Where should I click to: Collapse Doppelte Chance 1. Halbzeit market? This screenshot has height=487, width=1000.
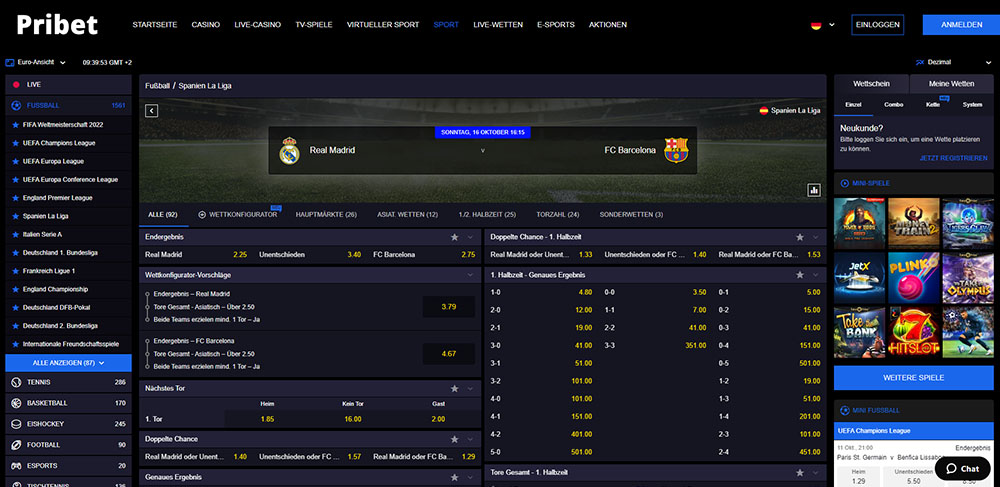point(816,236)
